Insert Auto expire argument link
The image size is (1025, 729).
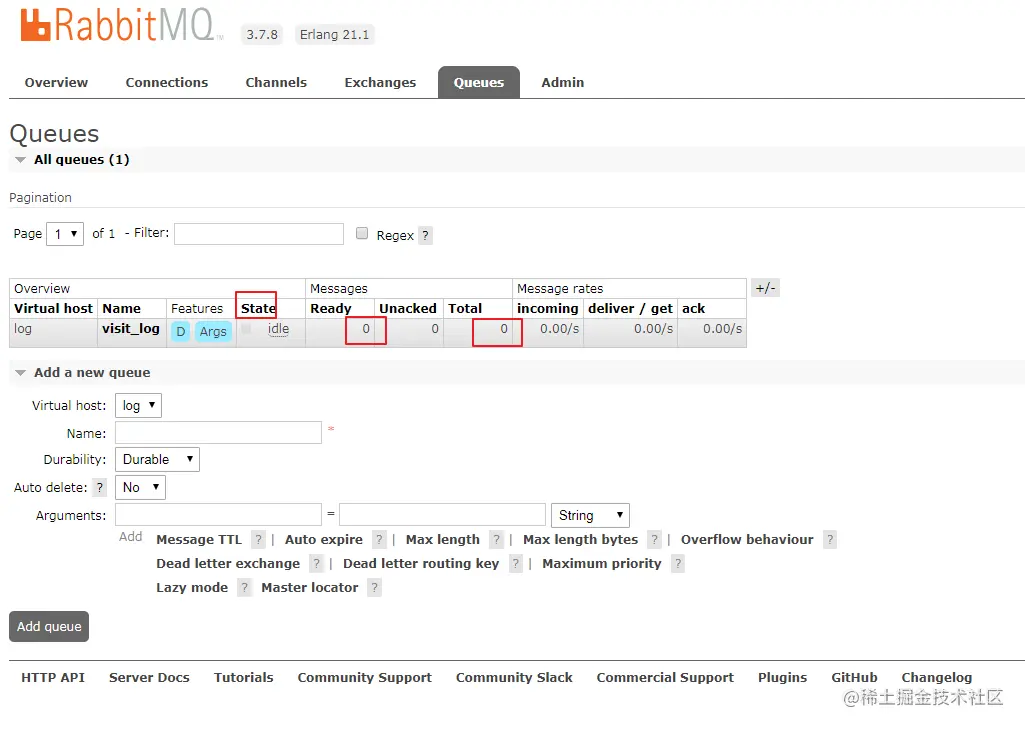[x=324, y=539]
